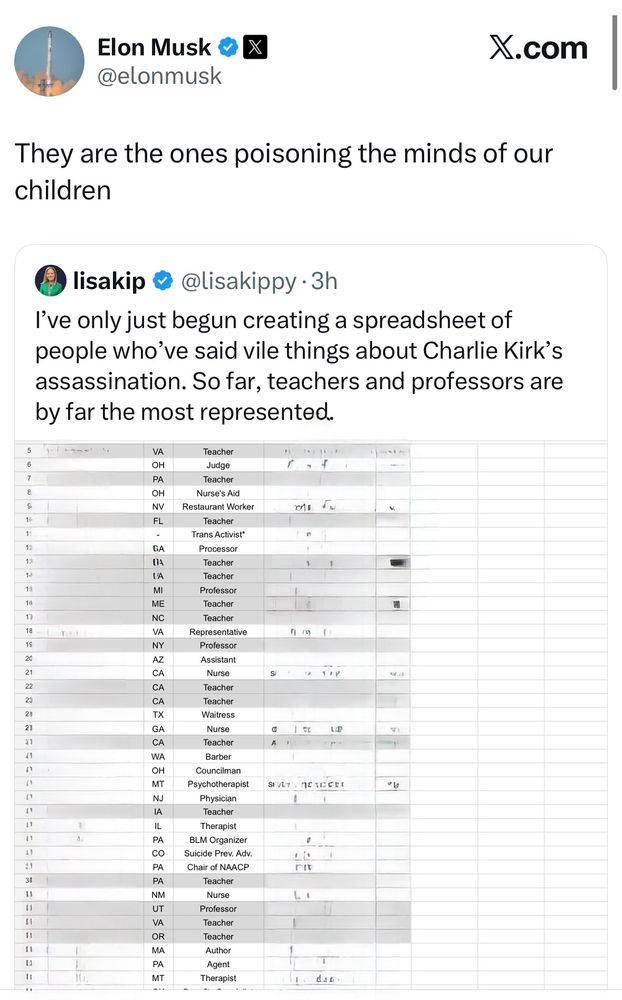Image resolution: width=622 pixels, height=1000 pixels.
Task: Click the blue verified badge beside Elon Musk
Action: tap(228, 47)
